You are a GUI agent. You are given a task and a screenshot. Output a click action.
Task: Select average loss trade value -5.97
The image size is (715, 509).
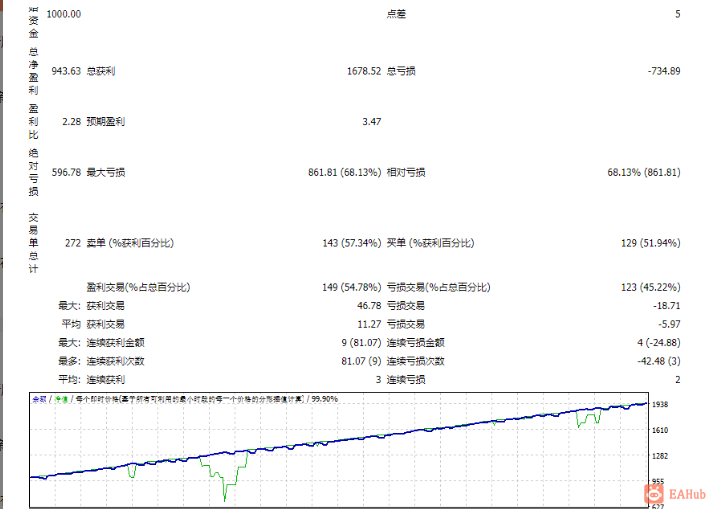pyautogui.click(x=669, y=324)
